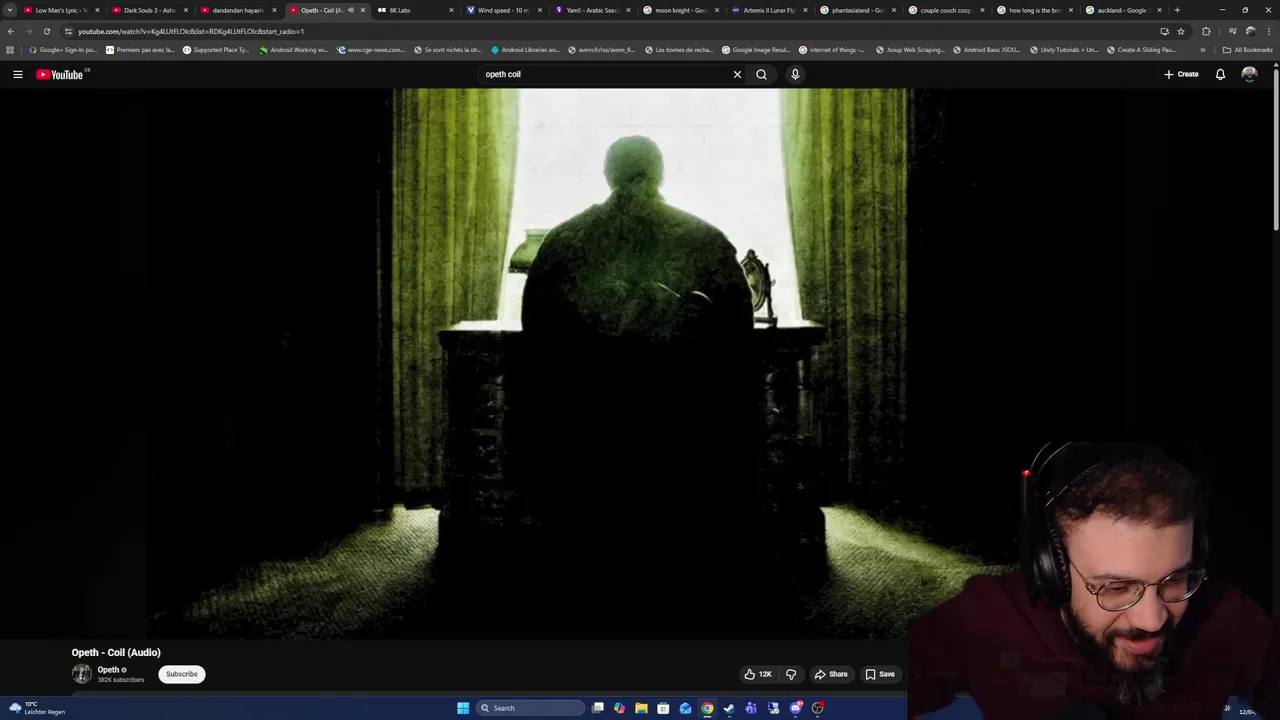Click the browser address bar URL

(190, 31)
